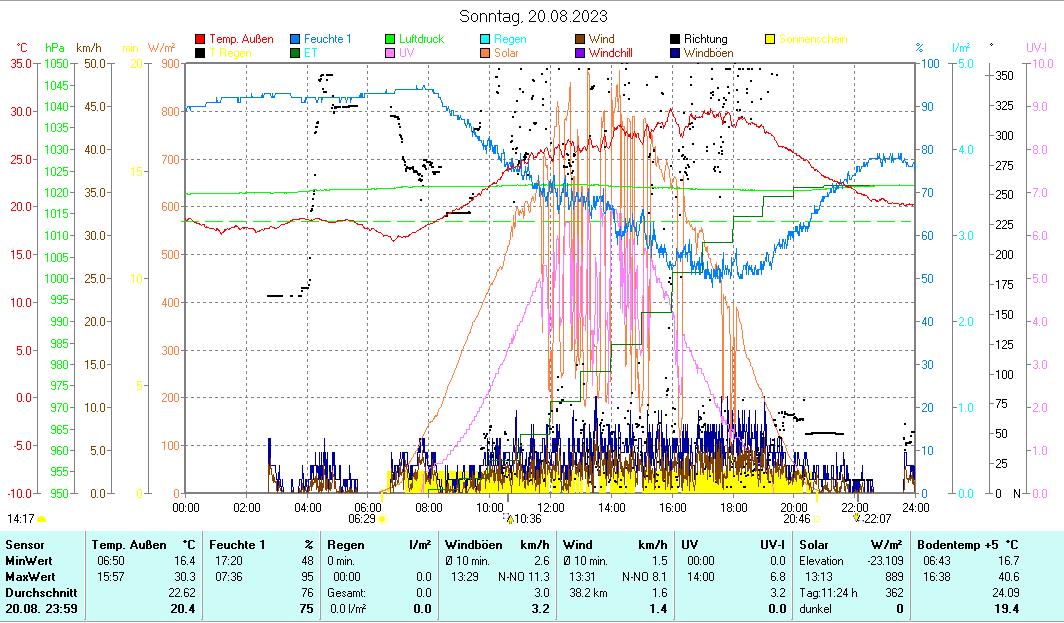Click the 22:07 marker below time axis
This screenshot has height=623, width=1064.
[x=856, y=519]
